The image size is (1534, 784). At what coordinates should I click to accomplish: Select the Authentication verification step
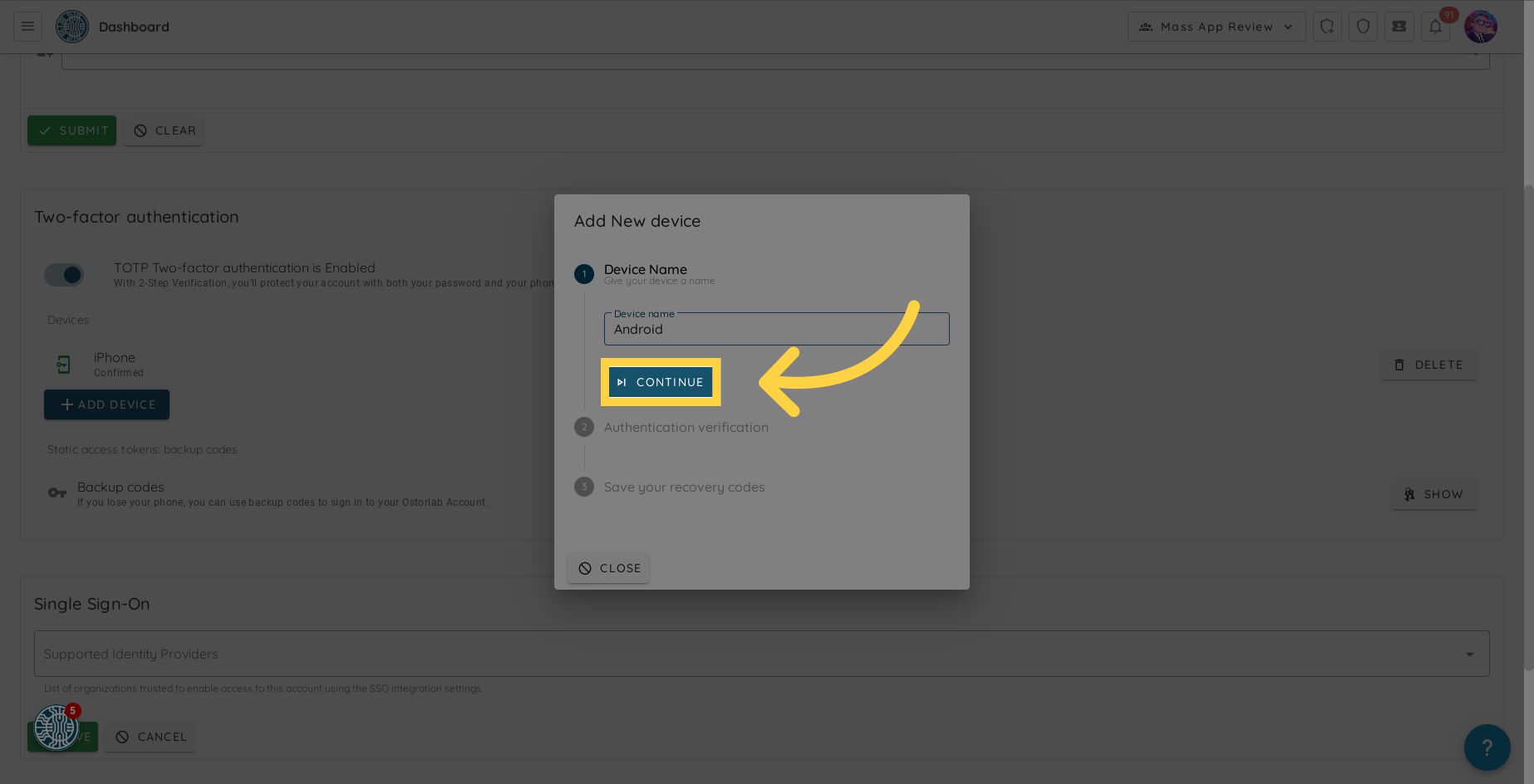coord(686,427)
